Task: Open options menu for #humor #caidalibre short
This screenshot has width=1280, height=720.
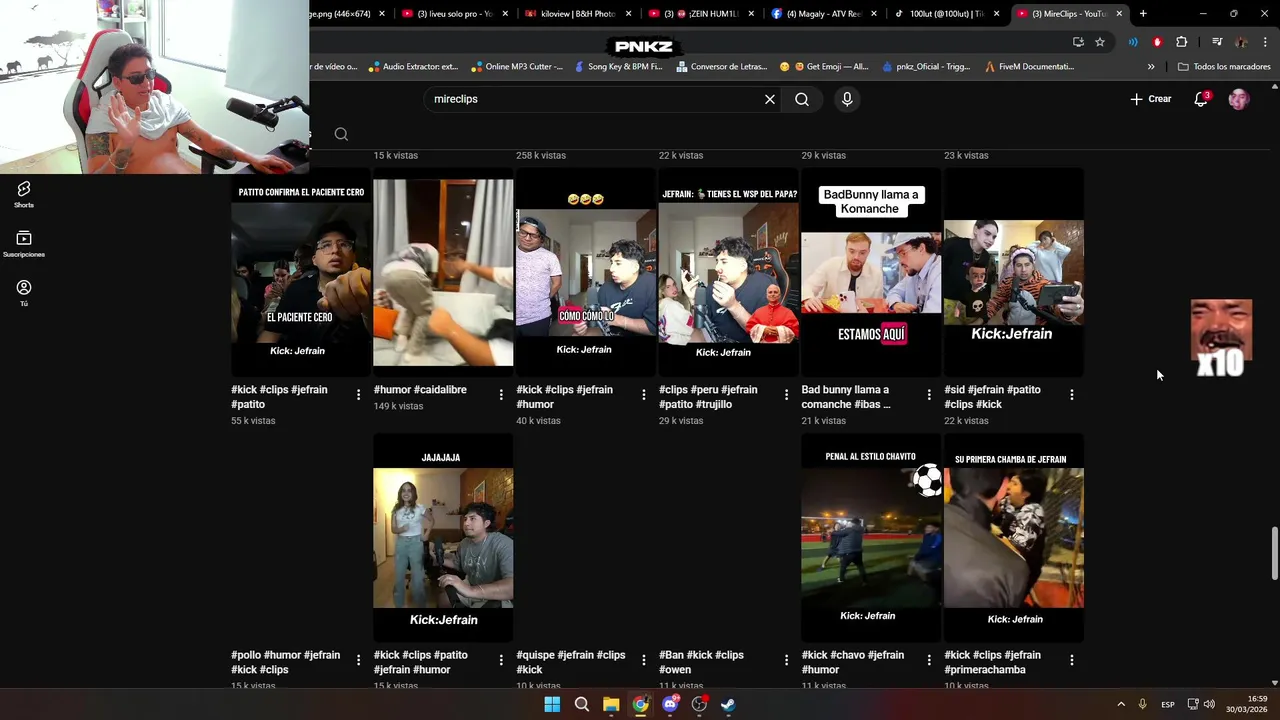Action: click(x=501, y=395)
